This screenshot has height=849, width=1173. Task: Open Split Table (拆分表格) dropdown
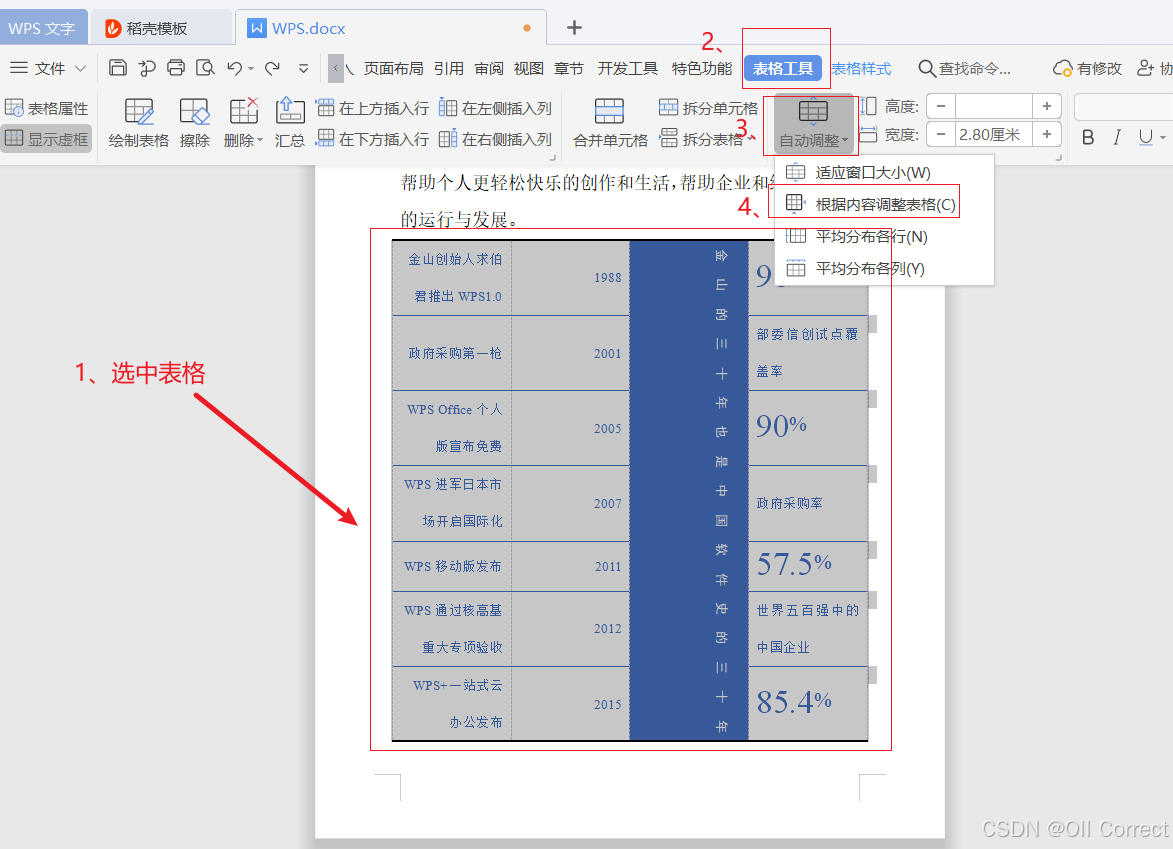coord(708,139)
